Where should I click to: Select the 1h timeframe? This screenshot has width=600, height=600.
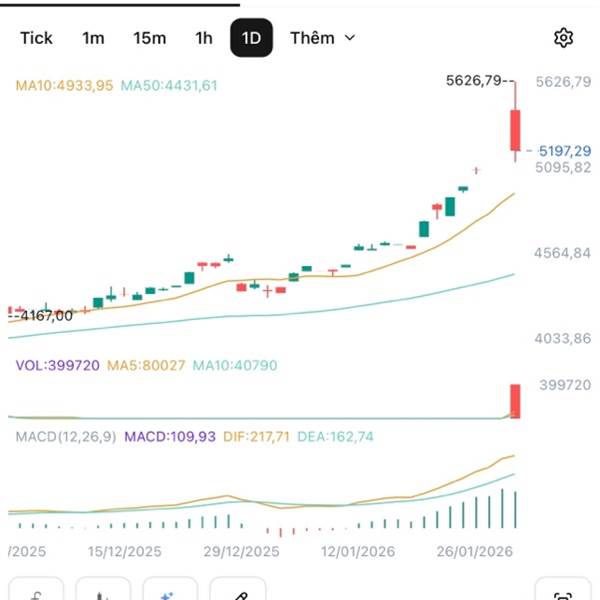click(x=204, y=38)
